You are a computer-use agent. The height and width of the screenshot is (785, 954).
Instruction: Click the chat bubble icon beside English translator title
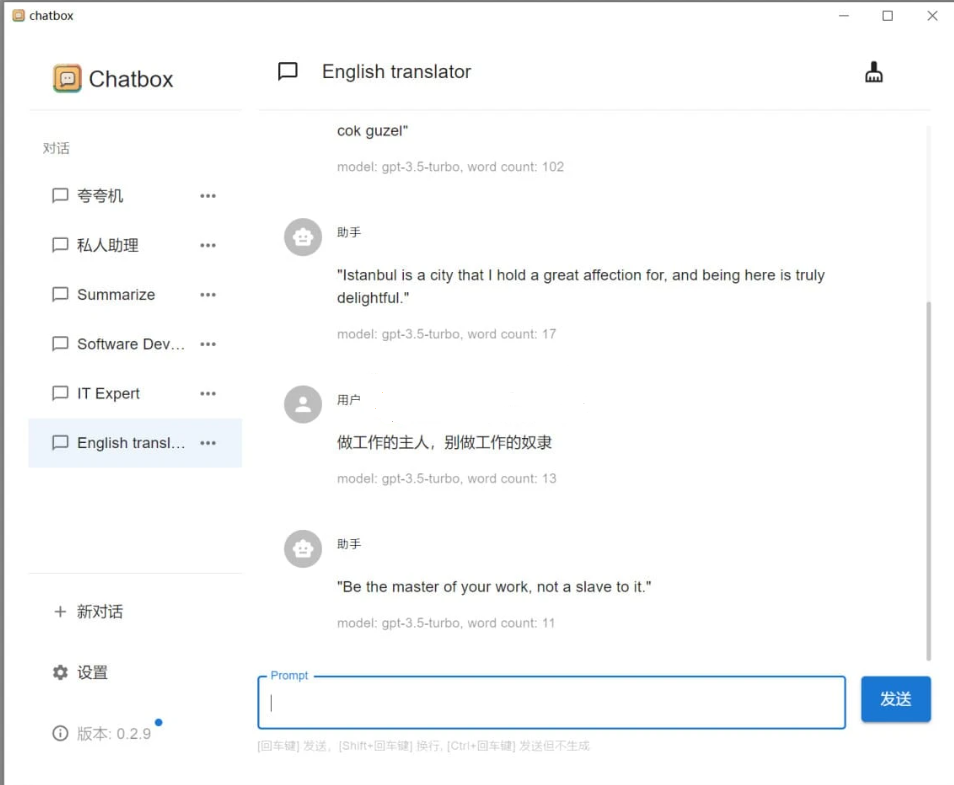[288, 71]
